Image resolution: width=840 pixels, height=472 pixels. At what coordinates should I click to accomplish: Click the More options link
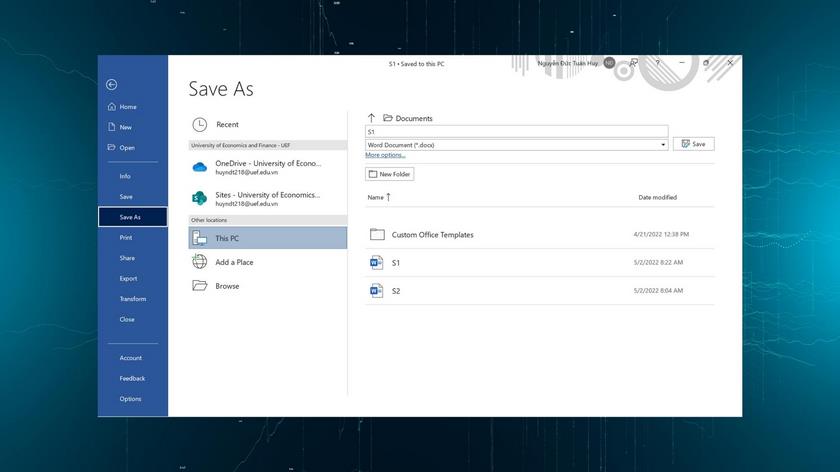385,156
